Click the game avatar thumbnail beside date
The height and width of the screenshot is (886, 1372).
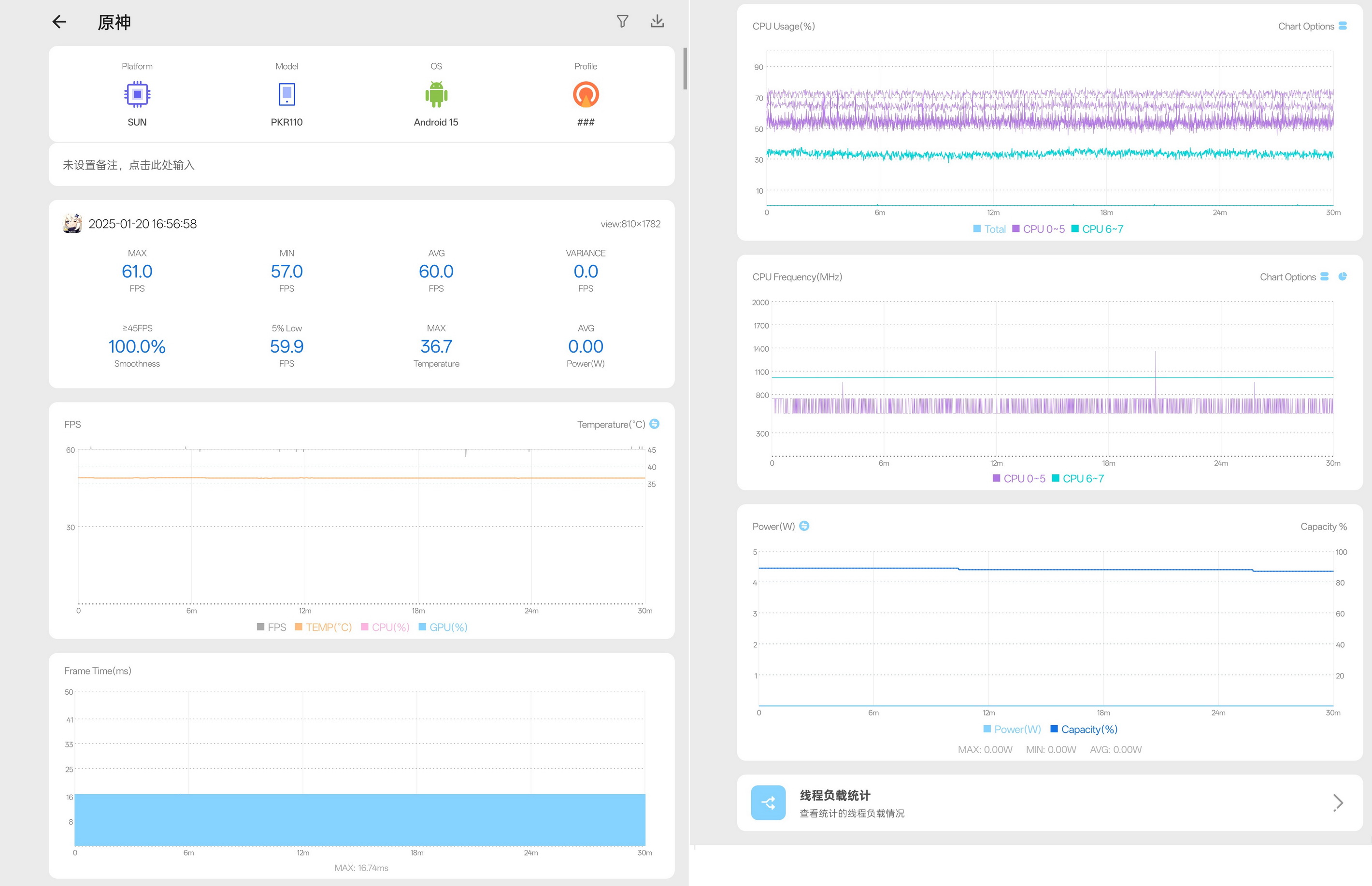tap(72, 223)
